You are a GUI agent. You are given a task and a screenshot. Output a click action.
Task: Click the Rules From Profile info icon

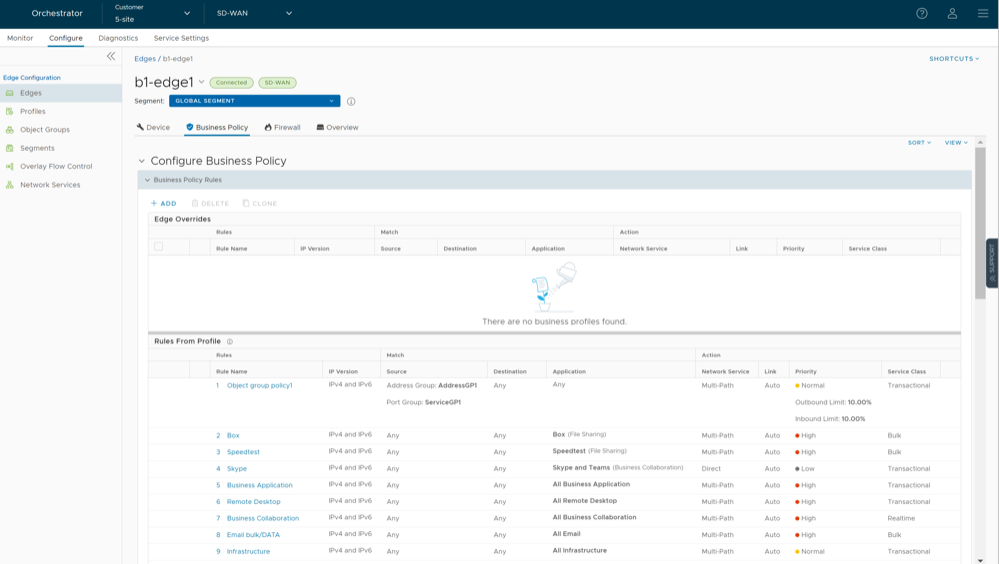pos(230,341)
